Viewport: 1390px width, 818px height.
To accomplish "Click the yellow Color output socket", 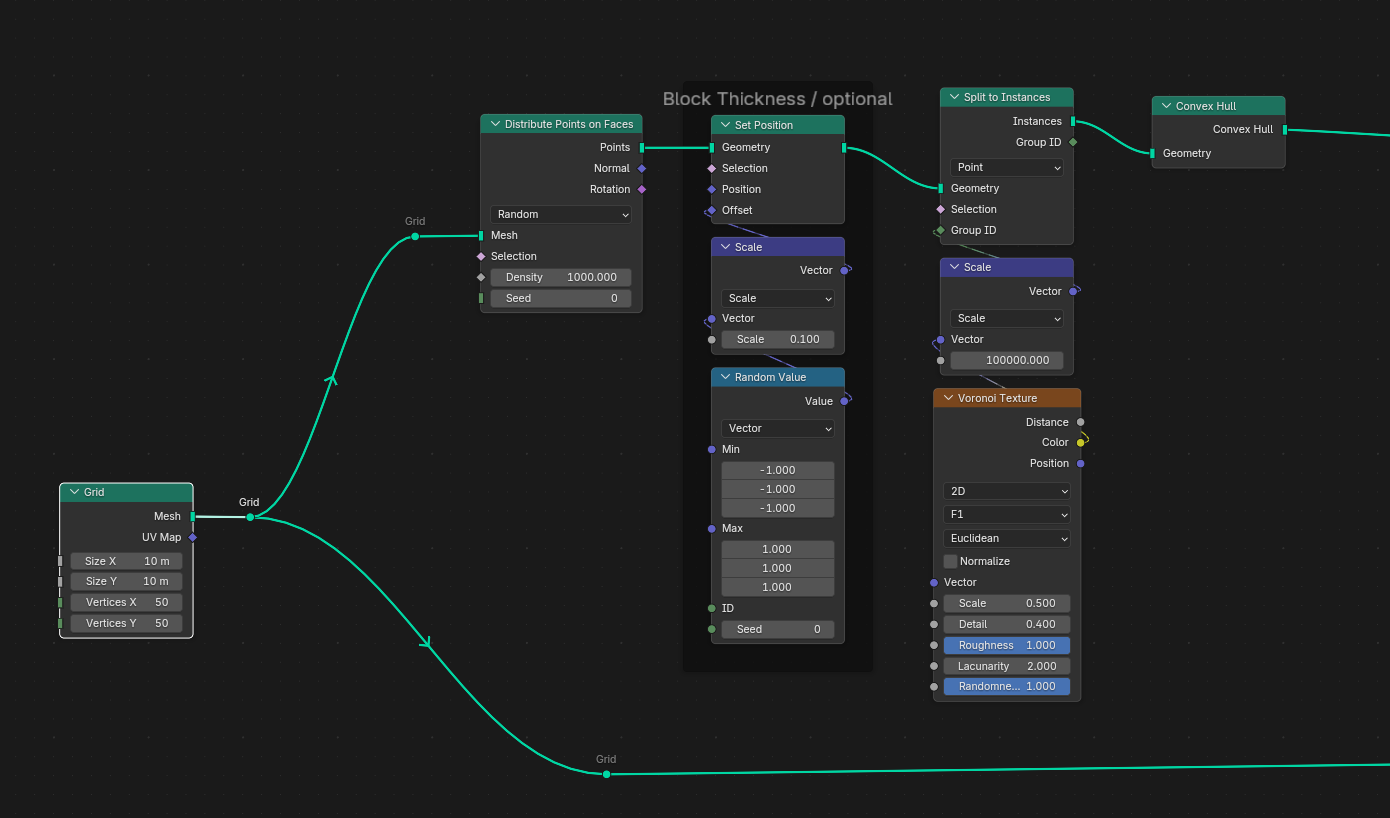I will coord(1081,442).
